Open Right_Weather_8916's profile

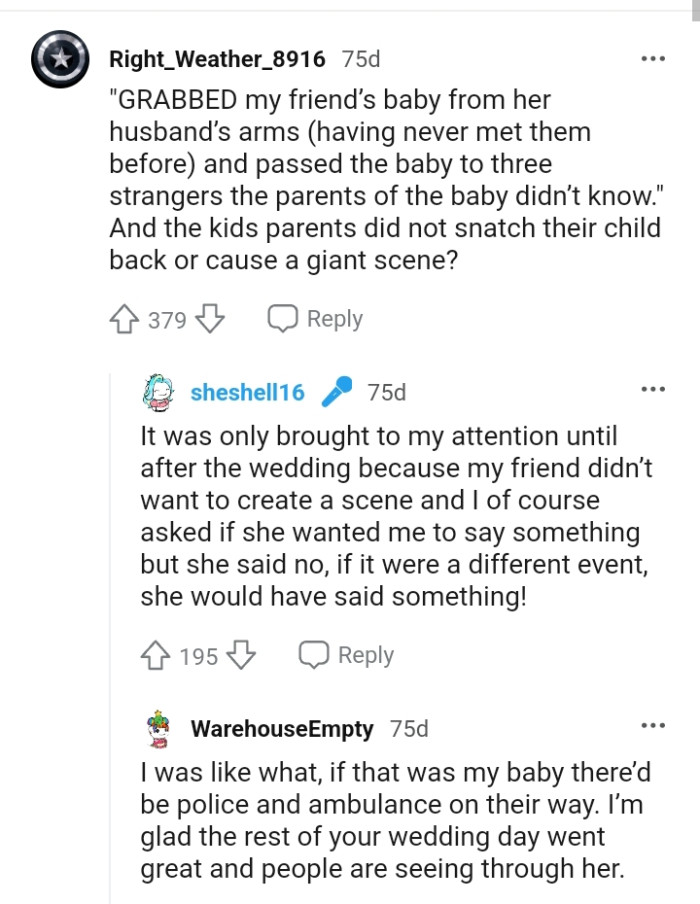point(218,58)
